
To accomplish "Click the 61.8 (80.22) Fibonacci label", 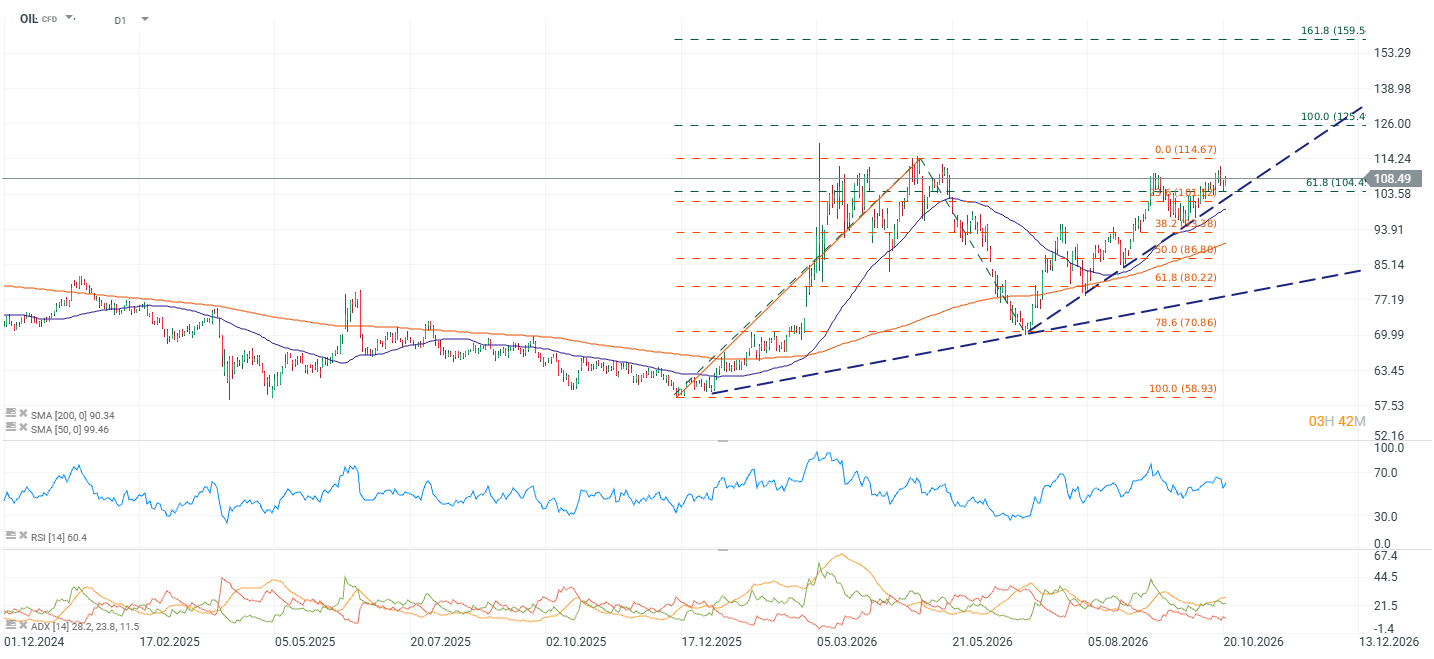I will click(x=1187, y=277).
